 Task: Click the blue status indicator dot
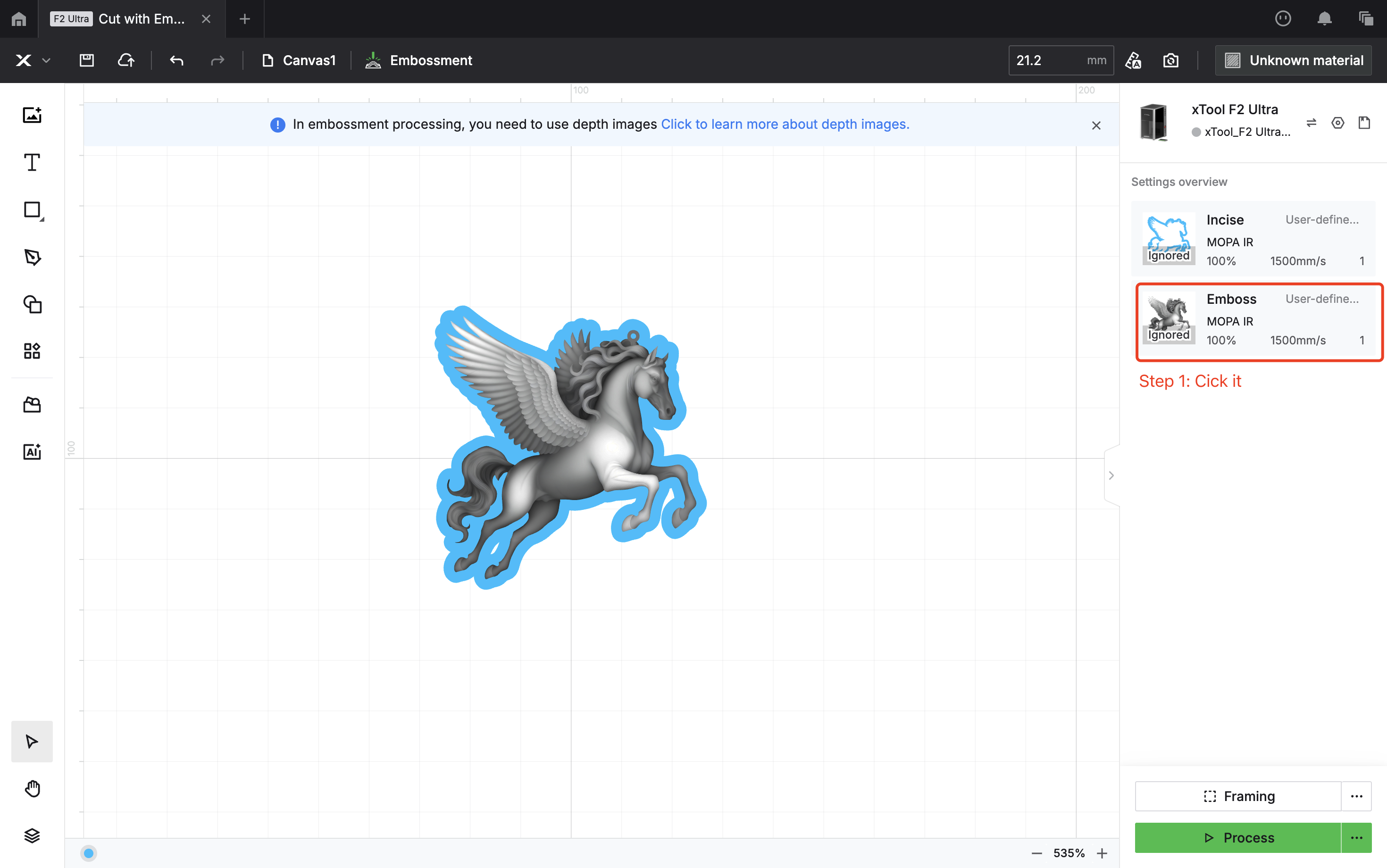click(x=88, y=853)
